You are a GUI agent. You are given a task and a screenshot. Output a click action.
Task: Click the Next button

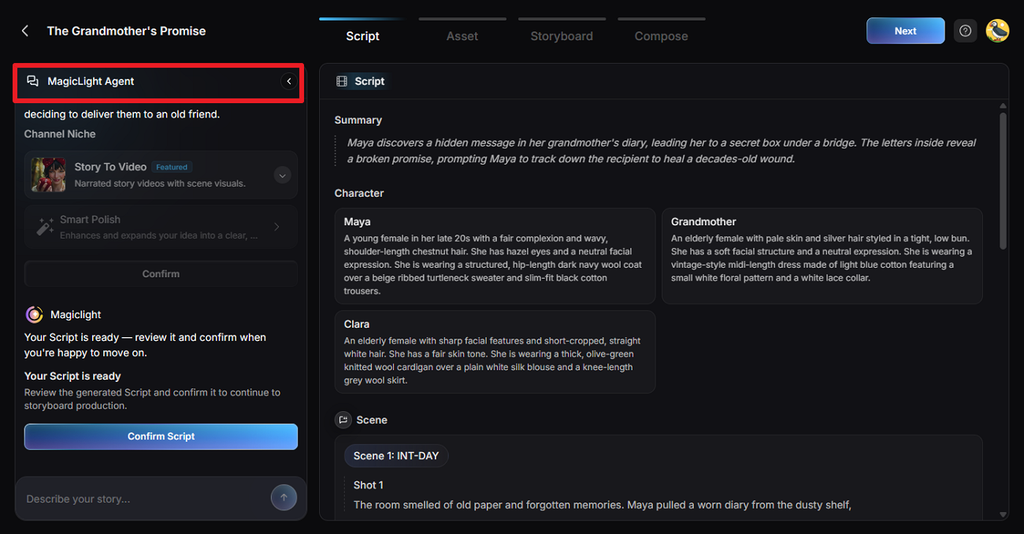[905, 31]
